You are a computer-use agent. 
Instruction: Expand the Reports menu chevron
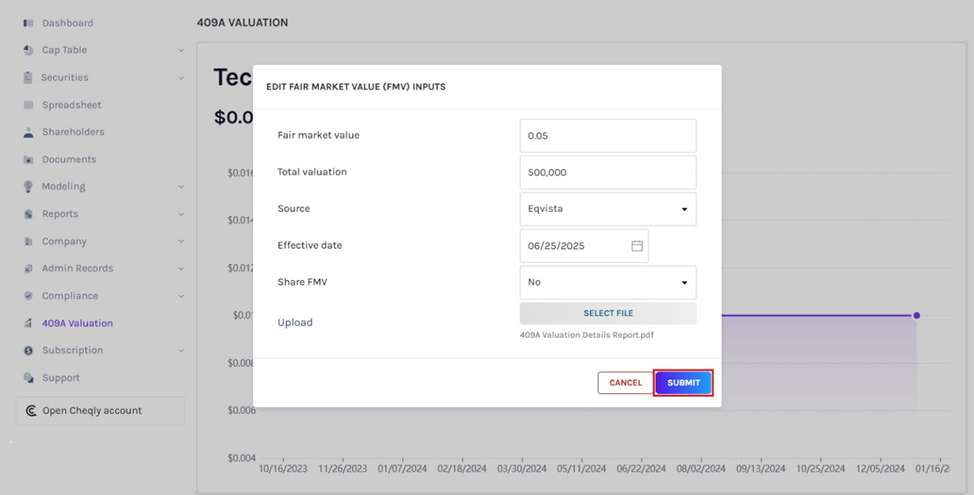click(181, 214)
